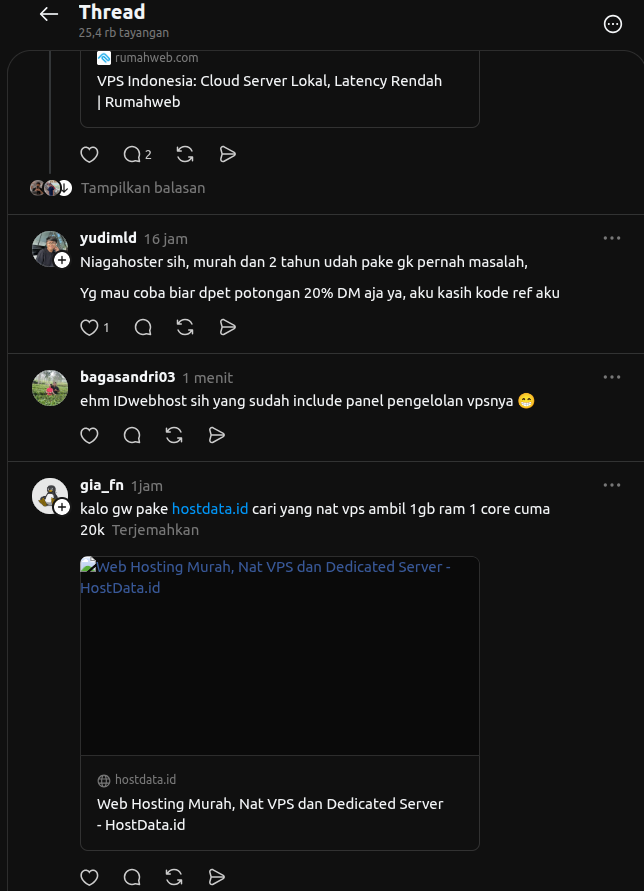Follow yudimld via avatar plus badge
This screenshot has width=644, height=891.
pos(62,260)
